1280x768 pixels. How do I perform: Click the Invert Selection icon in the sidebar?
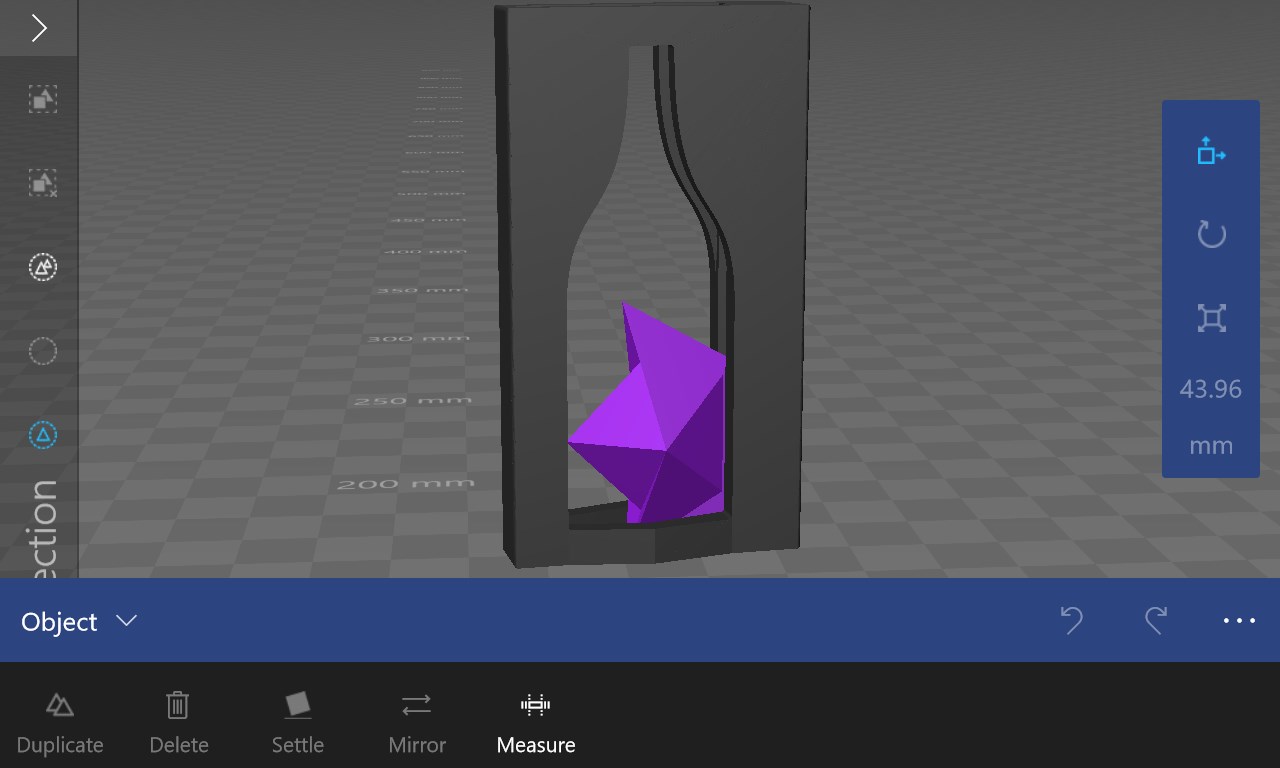41,267
